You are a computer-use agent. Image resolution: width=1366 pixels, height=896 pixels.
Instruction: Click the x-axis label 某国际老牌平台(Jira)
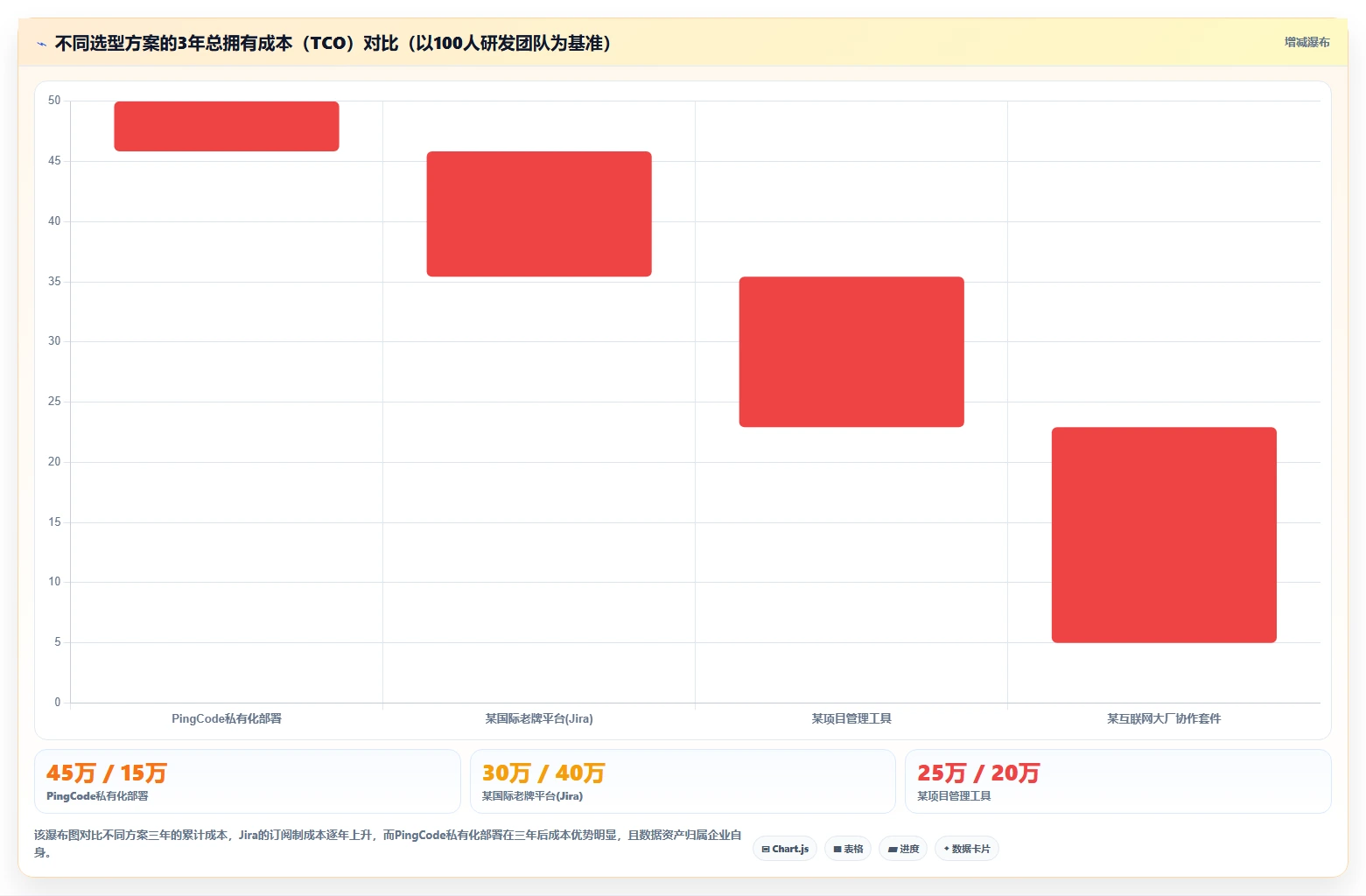pyautogui.click(x=539, y=718)
